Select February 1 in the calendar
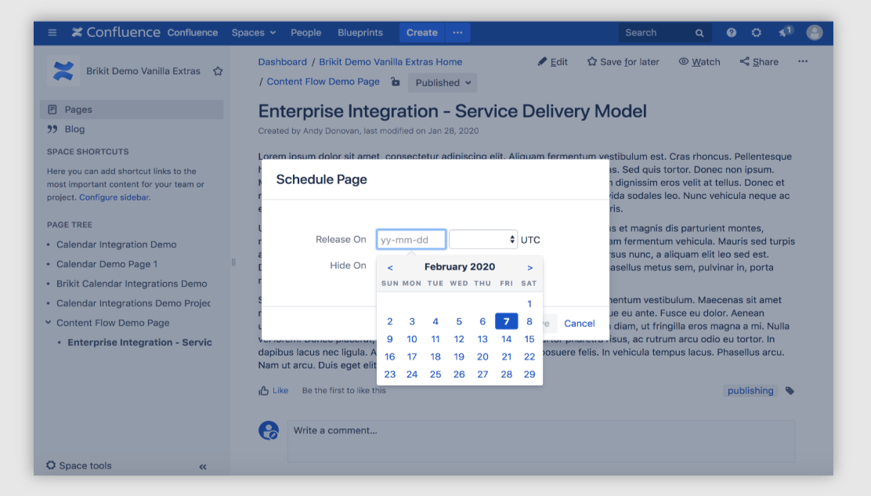The image size is (871, 496). click(x=529, y=304)
